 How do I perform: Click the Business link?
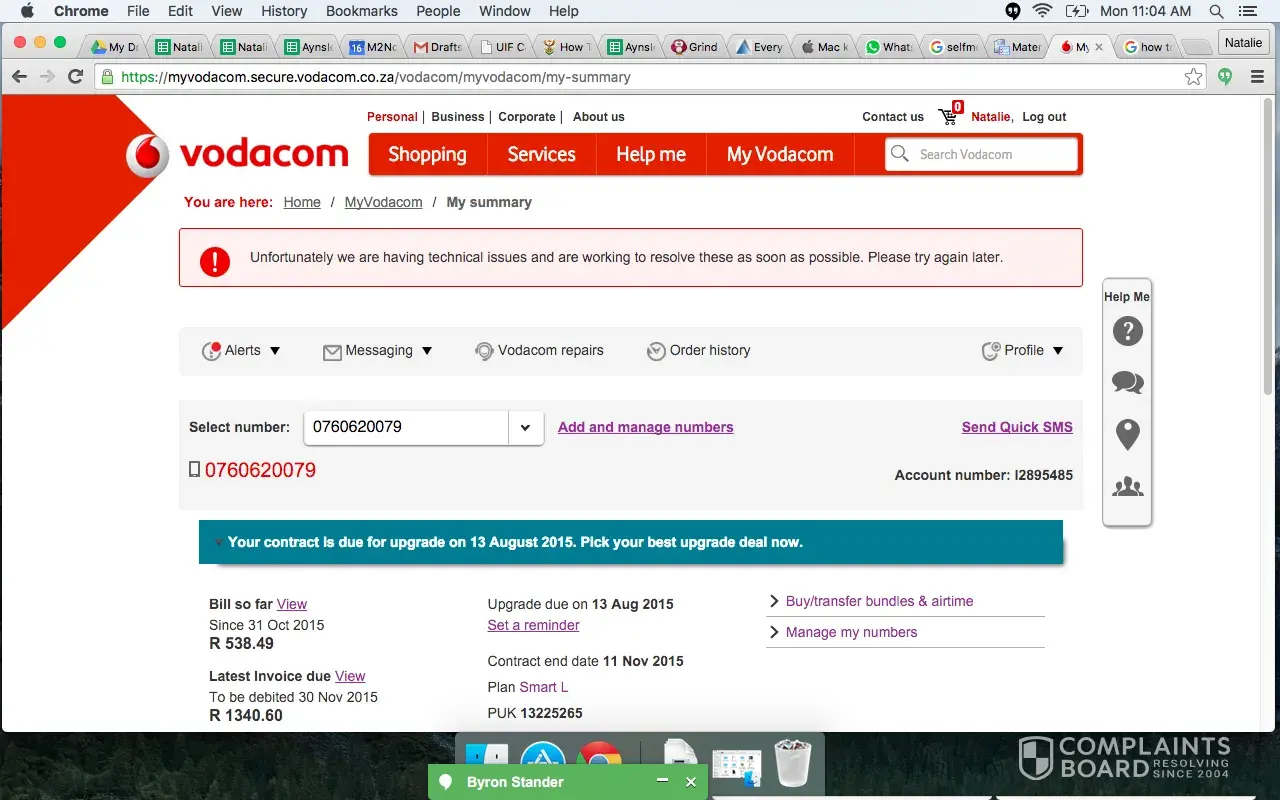tap(458, 117)
